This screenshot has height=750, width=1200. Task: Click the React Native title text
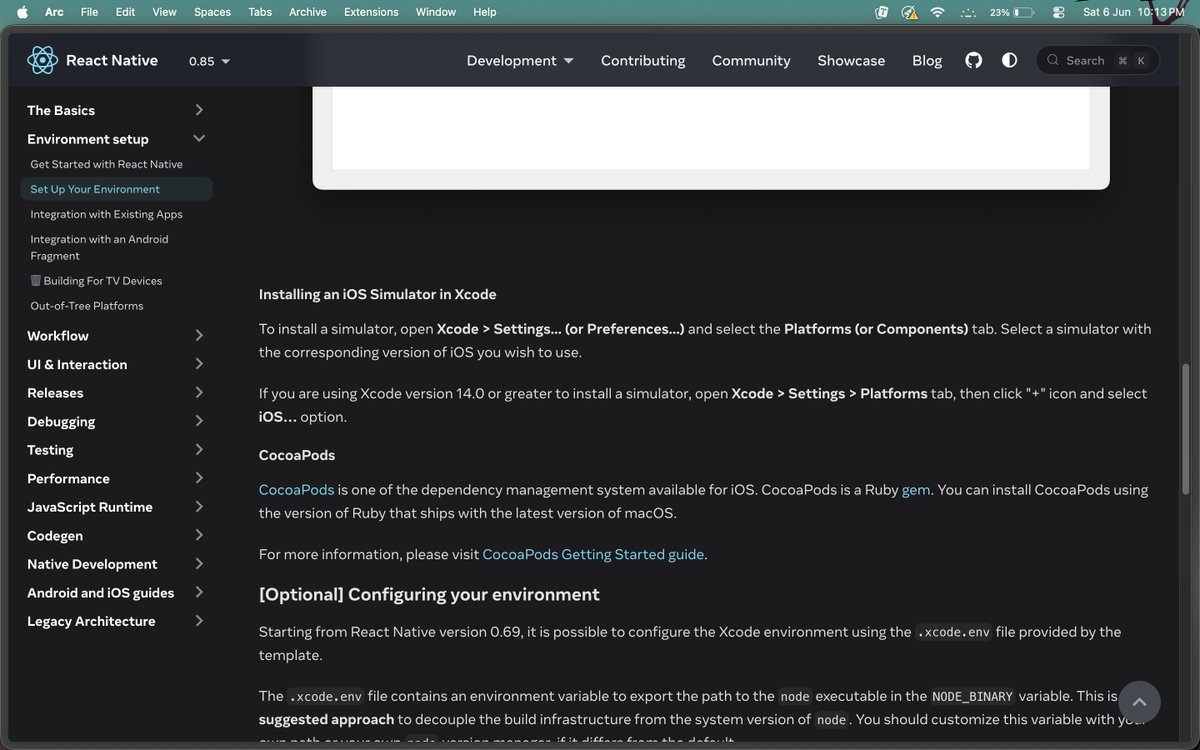click(112, 60)
